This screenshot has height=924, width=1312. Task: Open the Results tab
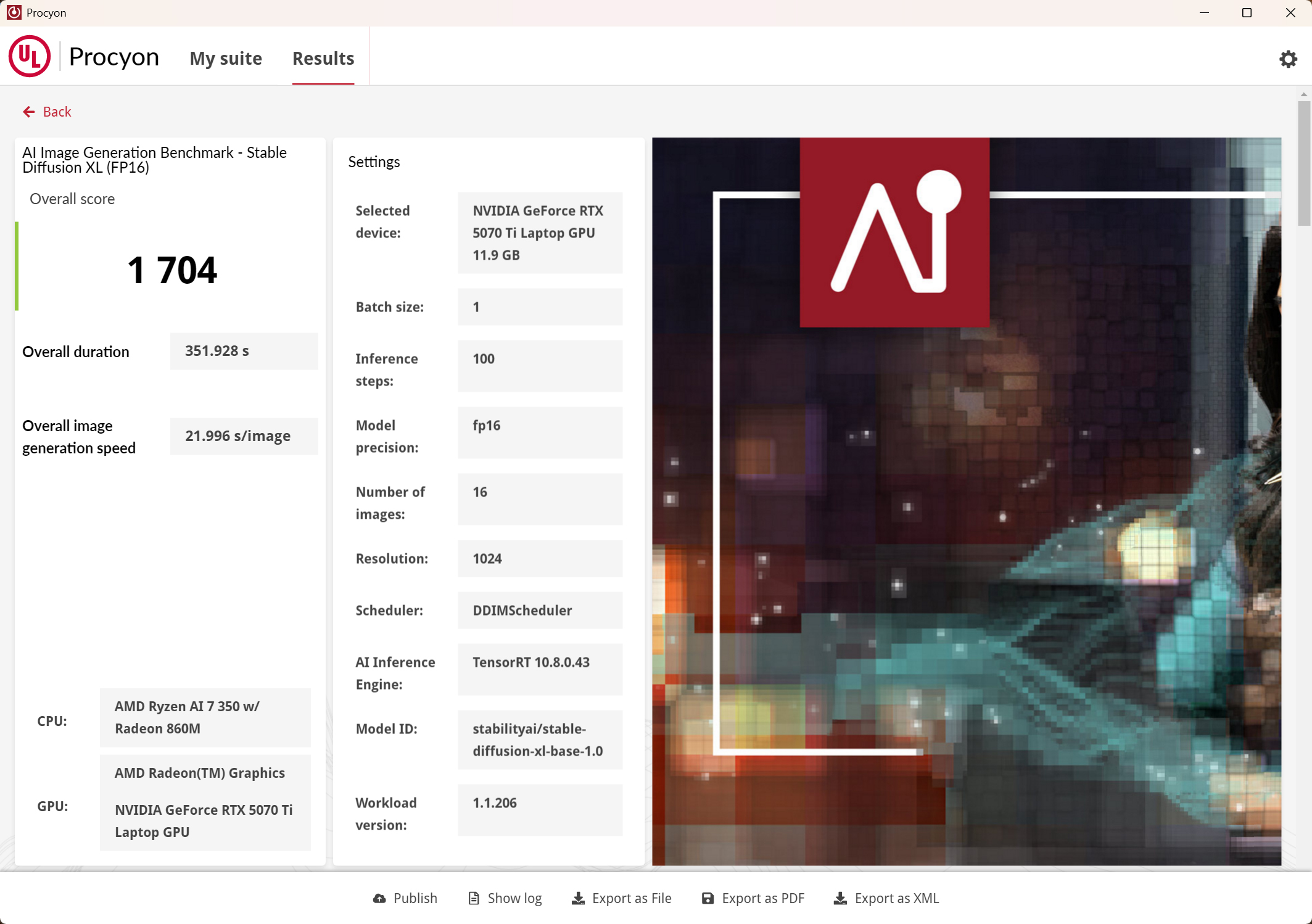(x=323, y=58)
